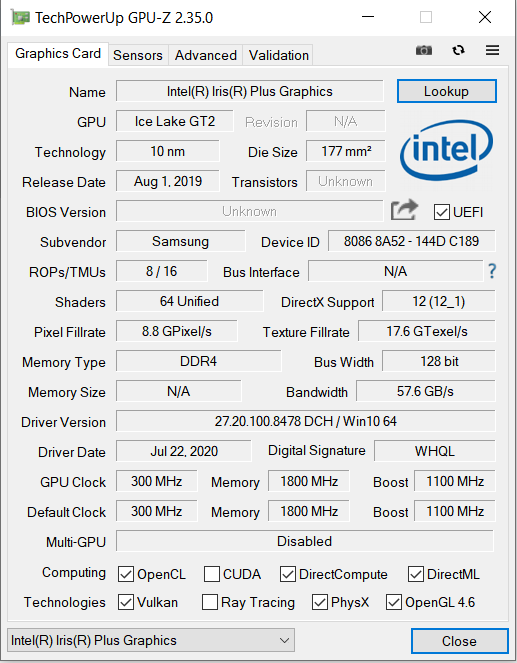
Task: Click the BIOS share/export arrow icon
Action: (x=404, y=210)
